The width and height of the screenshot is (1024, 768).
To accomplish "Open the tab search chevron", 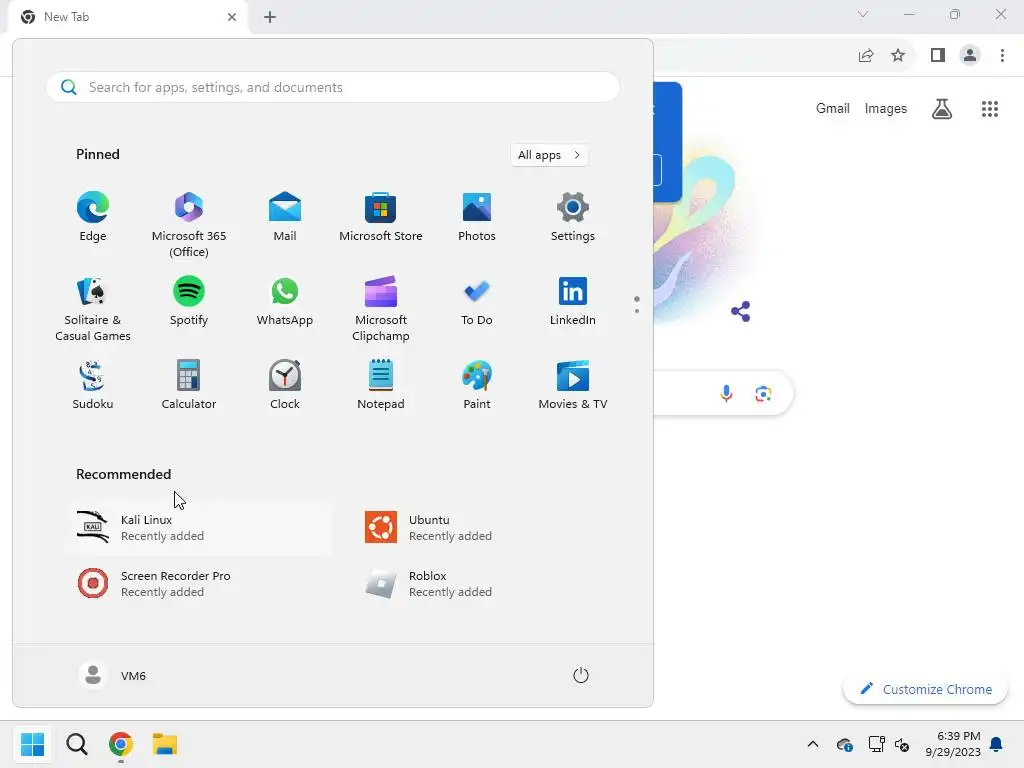I will tap(863, 14).
